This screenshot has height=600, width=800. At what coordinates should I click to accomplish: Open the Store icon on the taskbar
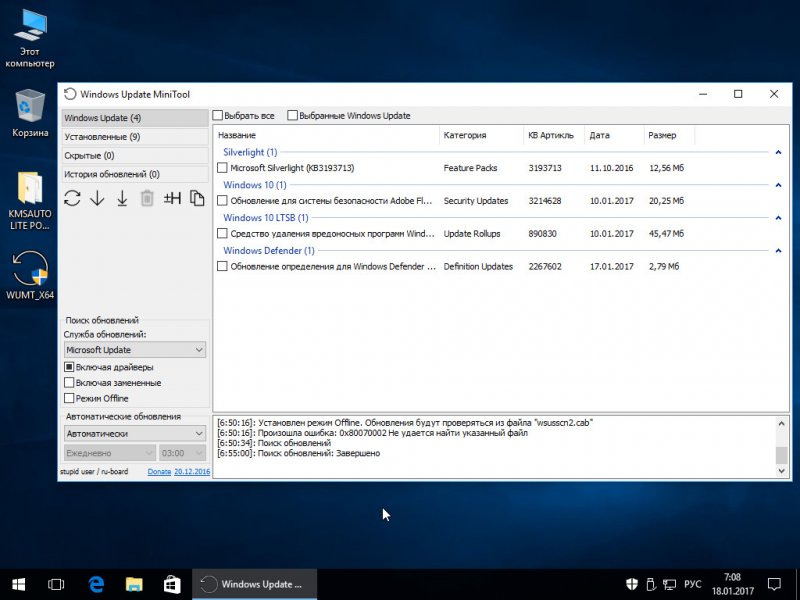tap(172, 584)
